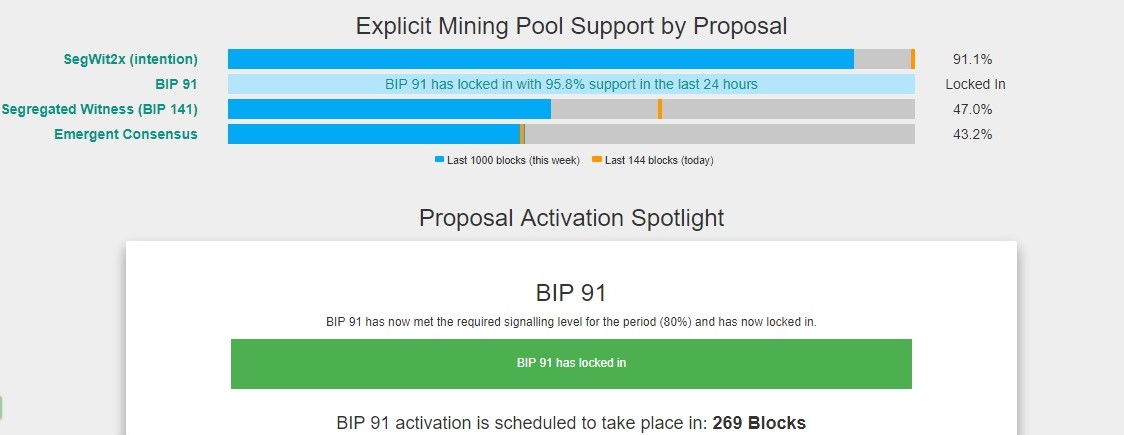The width and height of the screenshot is (1124, 435).
Task: Click the orange marker on the BIP 141 bar
Action: (x=659, y=109)
